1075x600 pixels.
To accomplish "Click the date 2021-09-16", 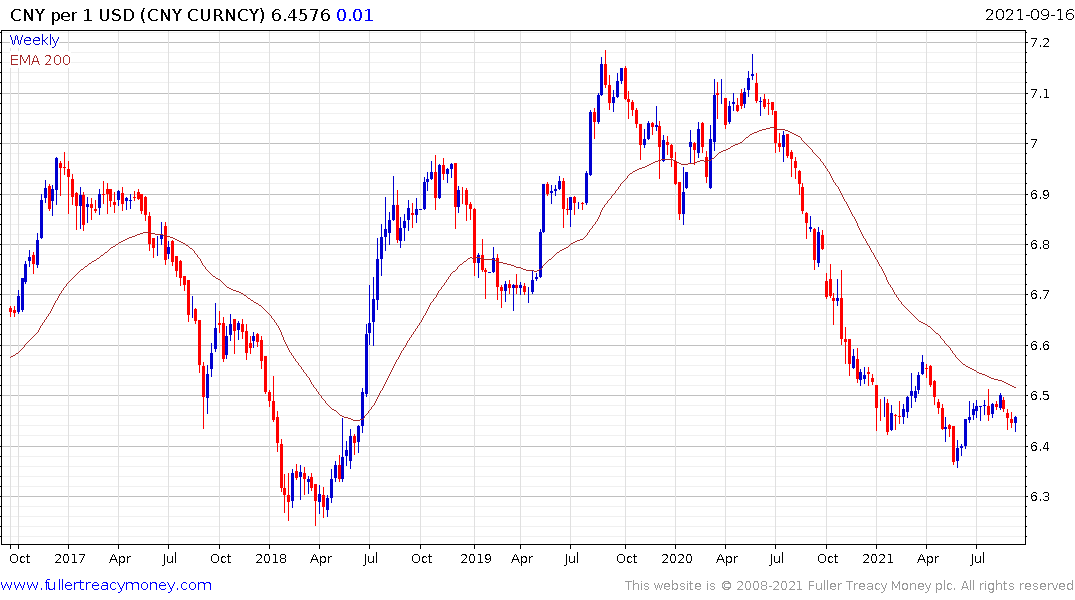I will [x=1029, y=15].
